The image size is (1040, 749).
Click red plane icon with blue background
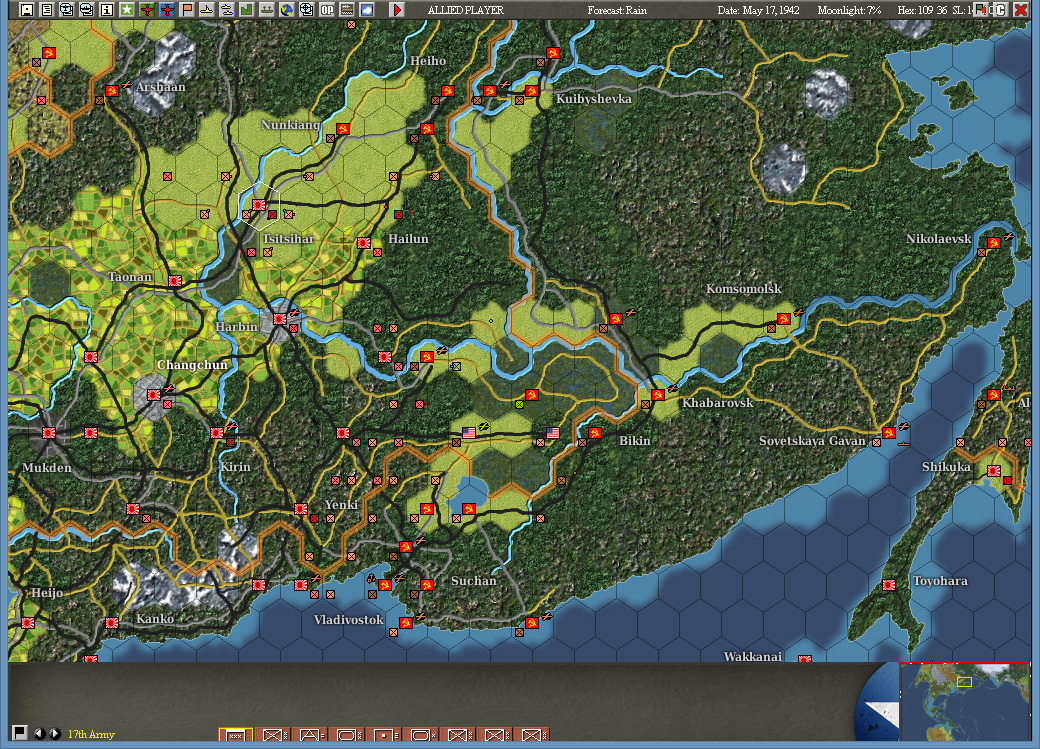coord(167,9)
